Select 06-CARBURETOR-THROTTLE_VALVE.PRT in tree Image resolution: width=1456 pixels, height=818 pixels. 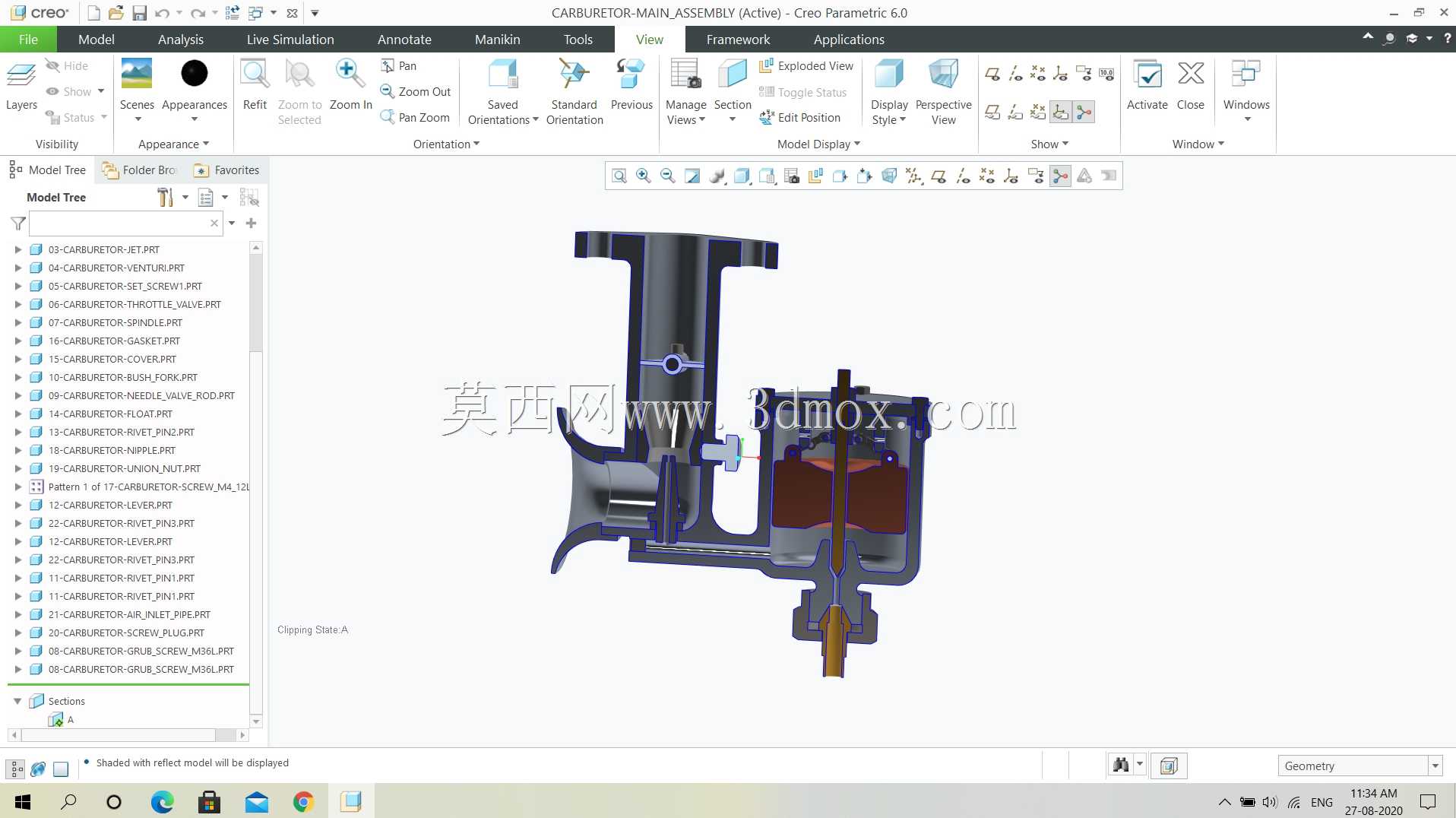[135, 304]
